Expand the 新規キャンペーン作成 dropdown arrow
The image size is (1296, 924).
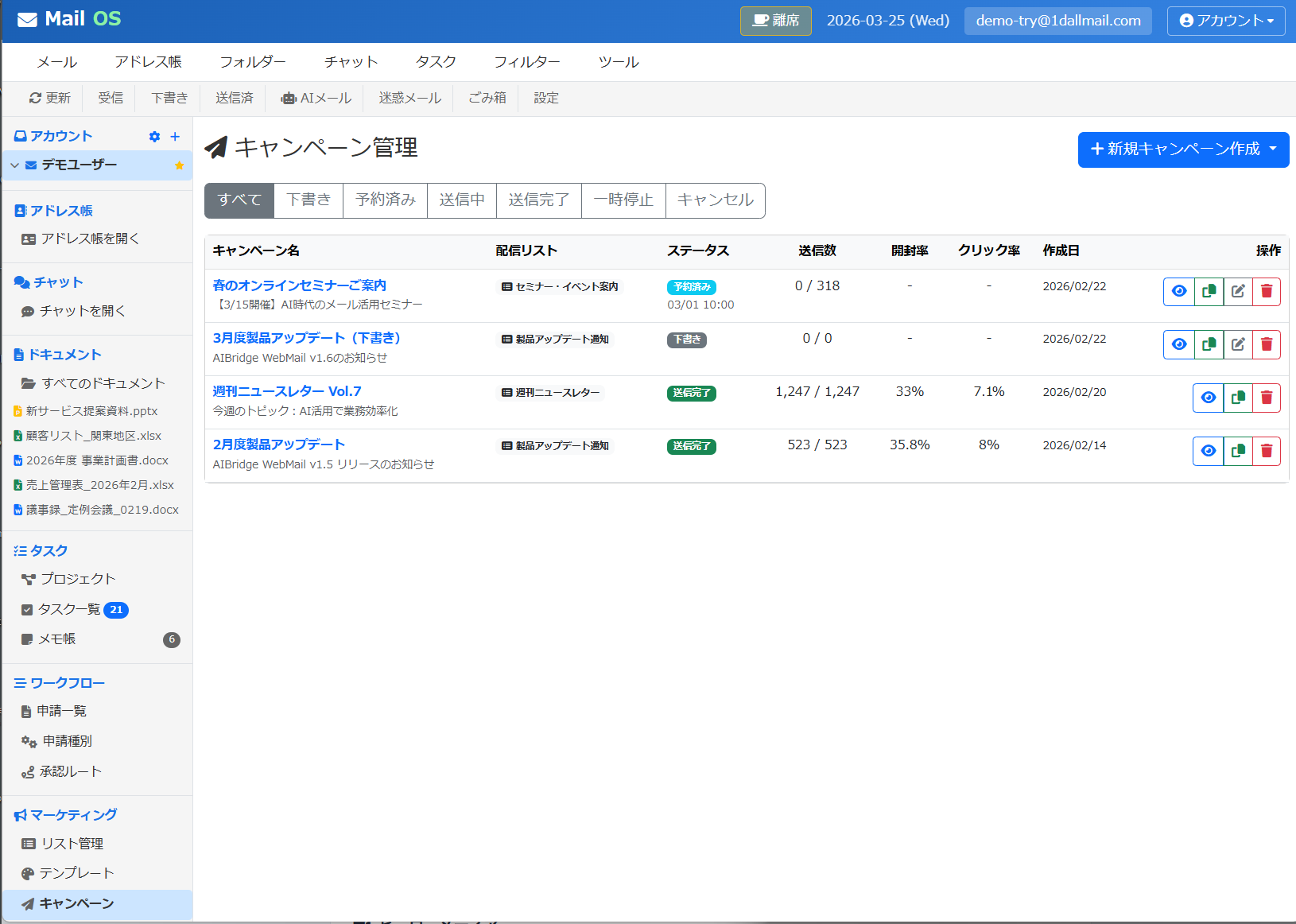1272,149
